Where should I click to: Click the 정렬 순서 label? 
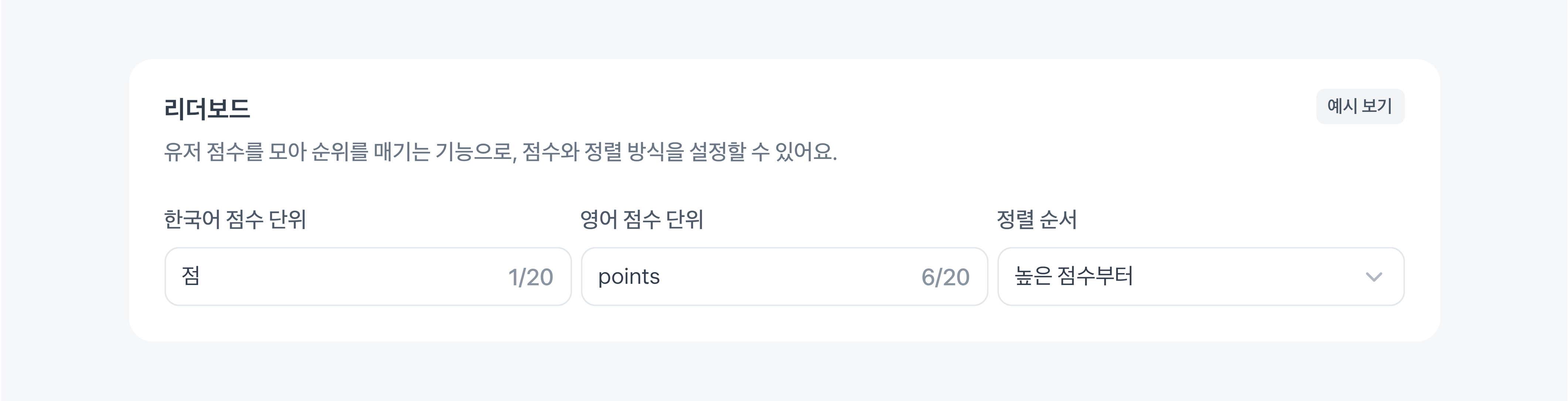(1037, 220)
